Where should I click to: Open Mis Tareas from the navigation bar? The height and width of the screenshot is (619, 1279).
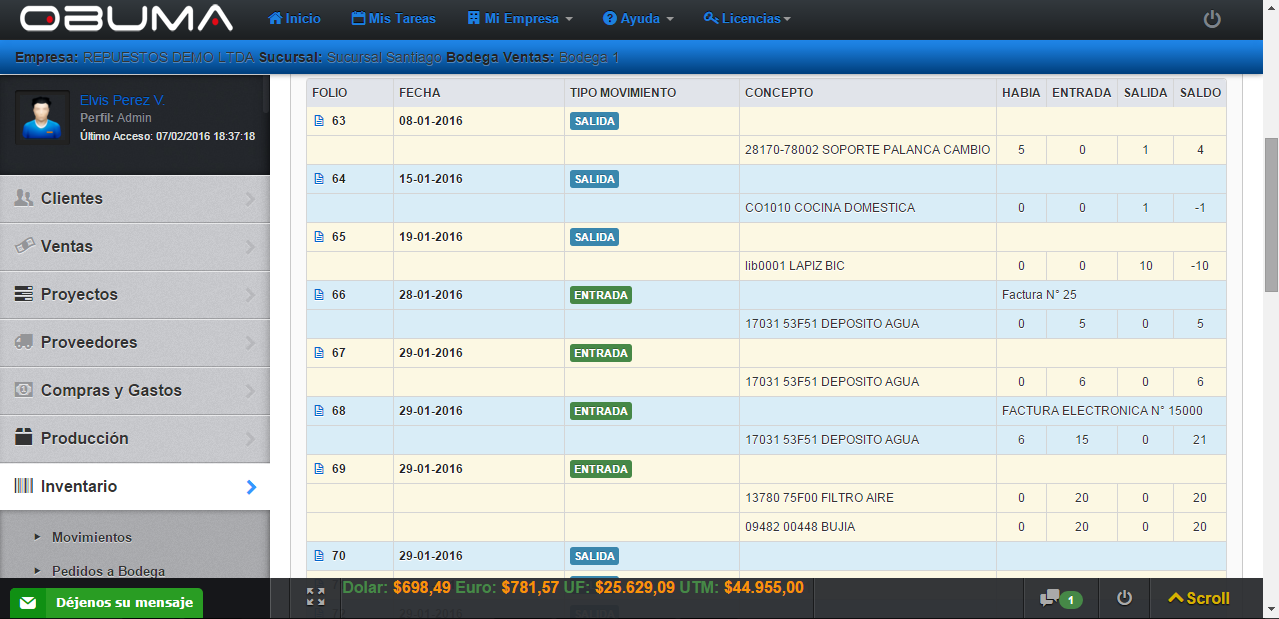[393, 19]
